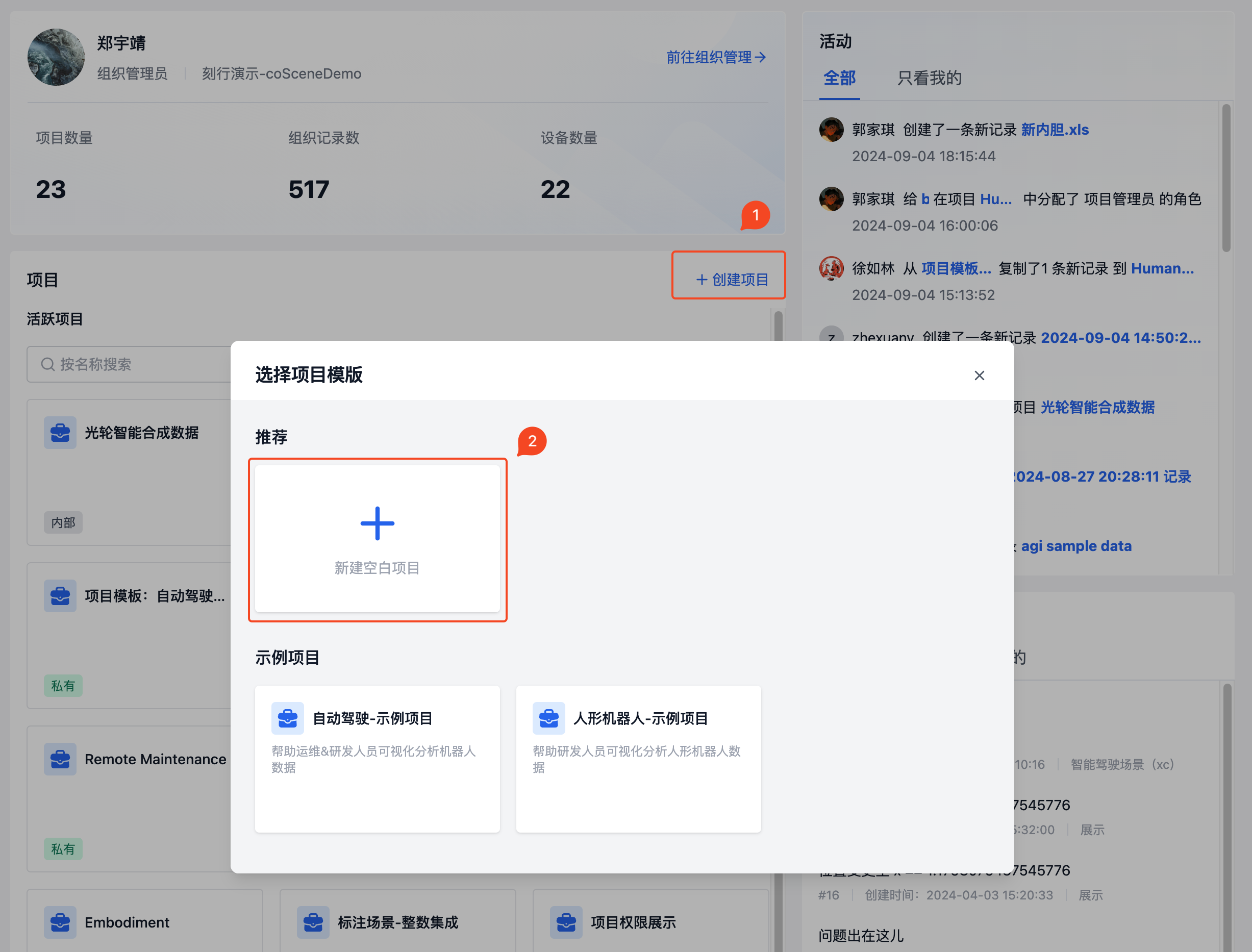Click the search magnifier icon
Viewport: 1252px width, 952px height.
pyautogui.click(x=47, y=364)
